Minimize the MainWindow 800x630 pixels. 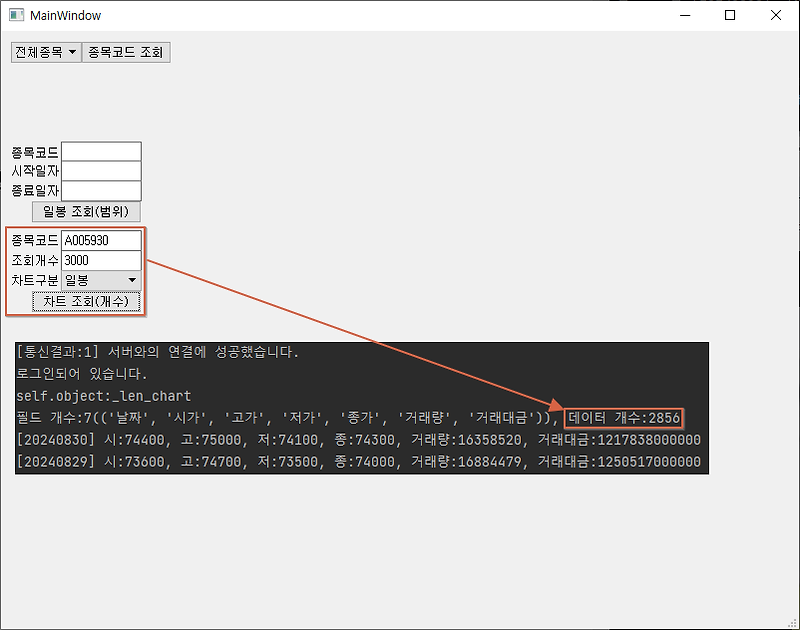684,15
